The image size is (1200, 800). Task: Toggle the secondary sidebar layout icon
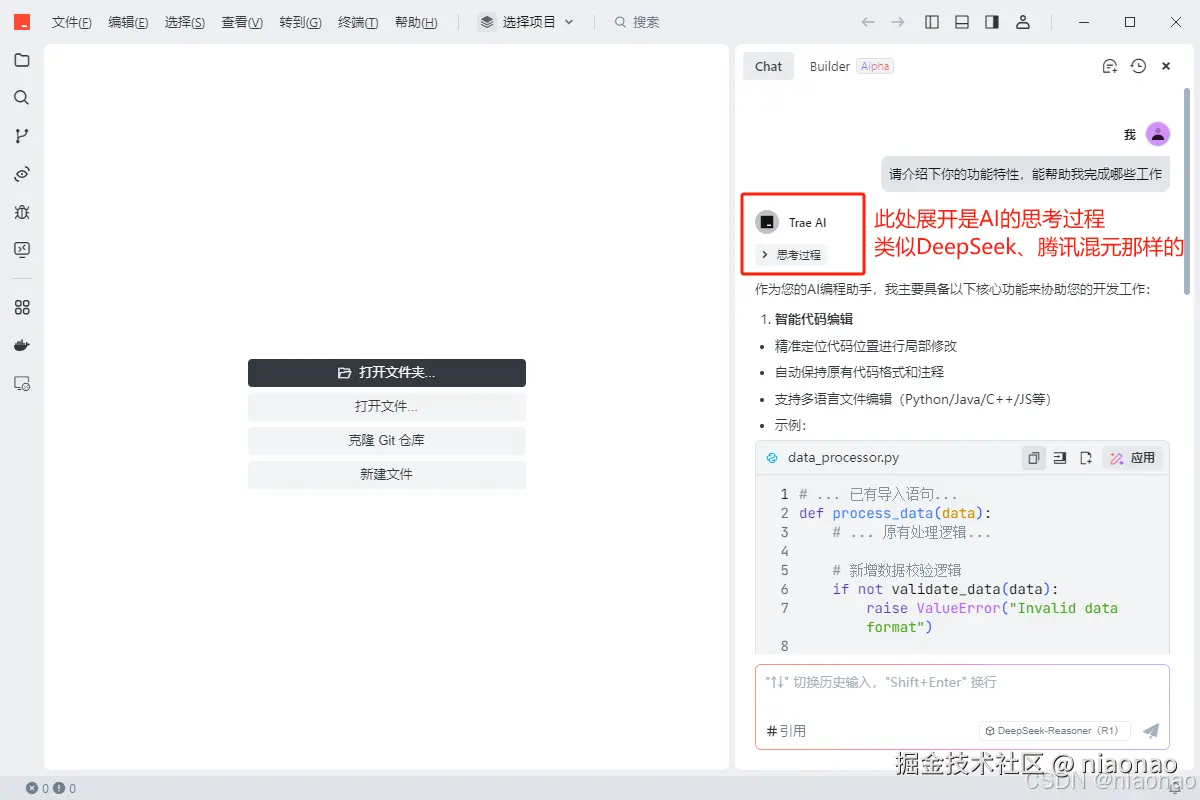[x=991, y=21]
